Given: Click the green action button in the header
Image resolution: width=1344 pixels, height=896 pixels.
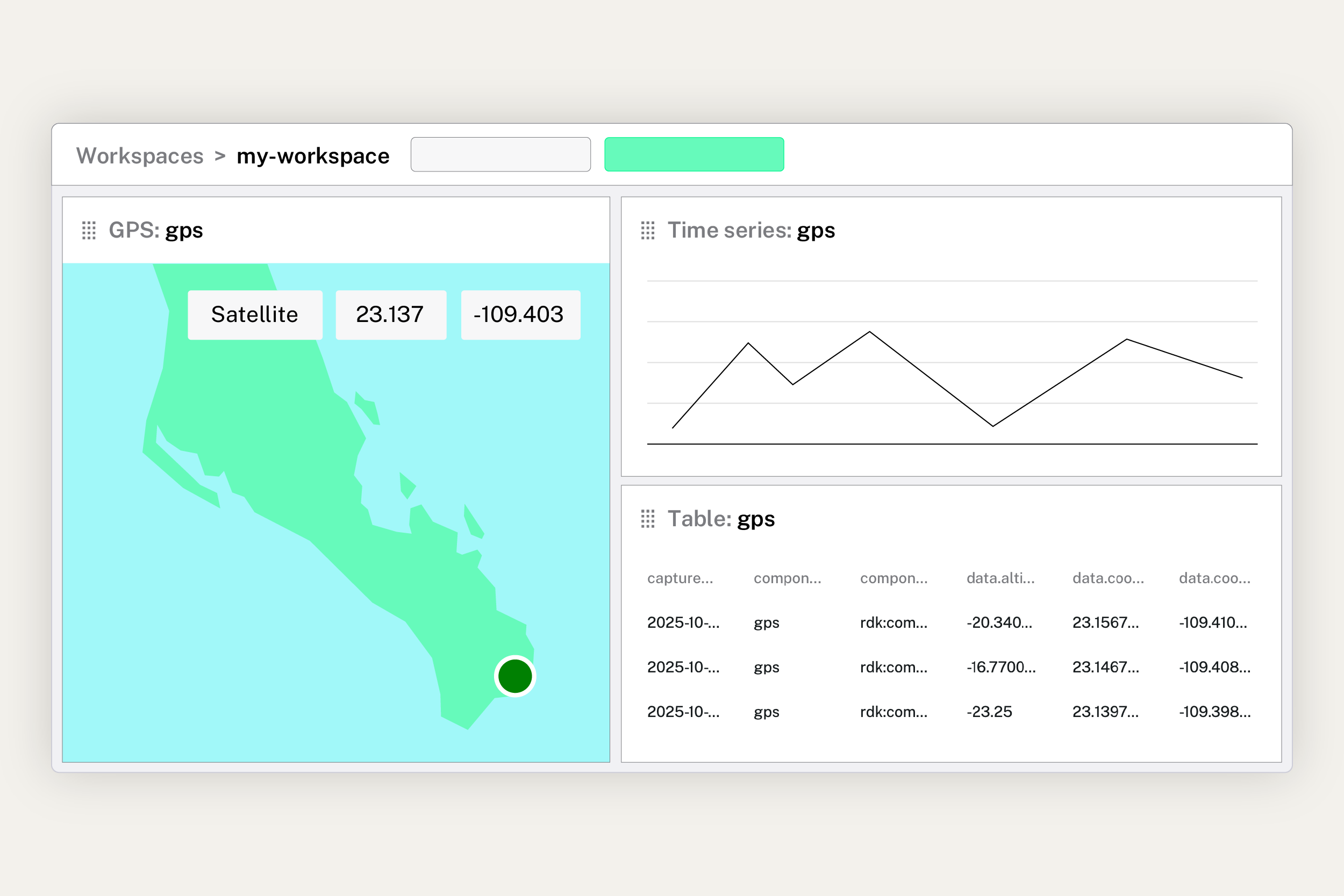Looking at the screenshot, I should point(694,154).
